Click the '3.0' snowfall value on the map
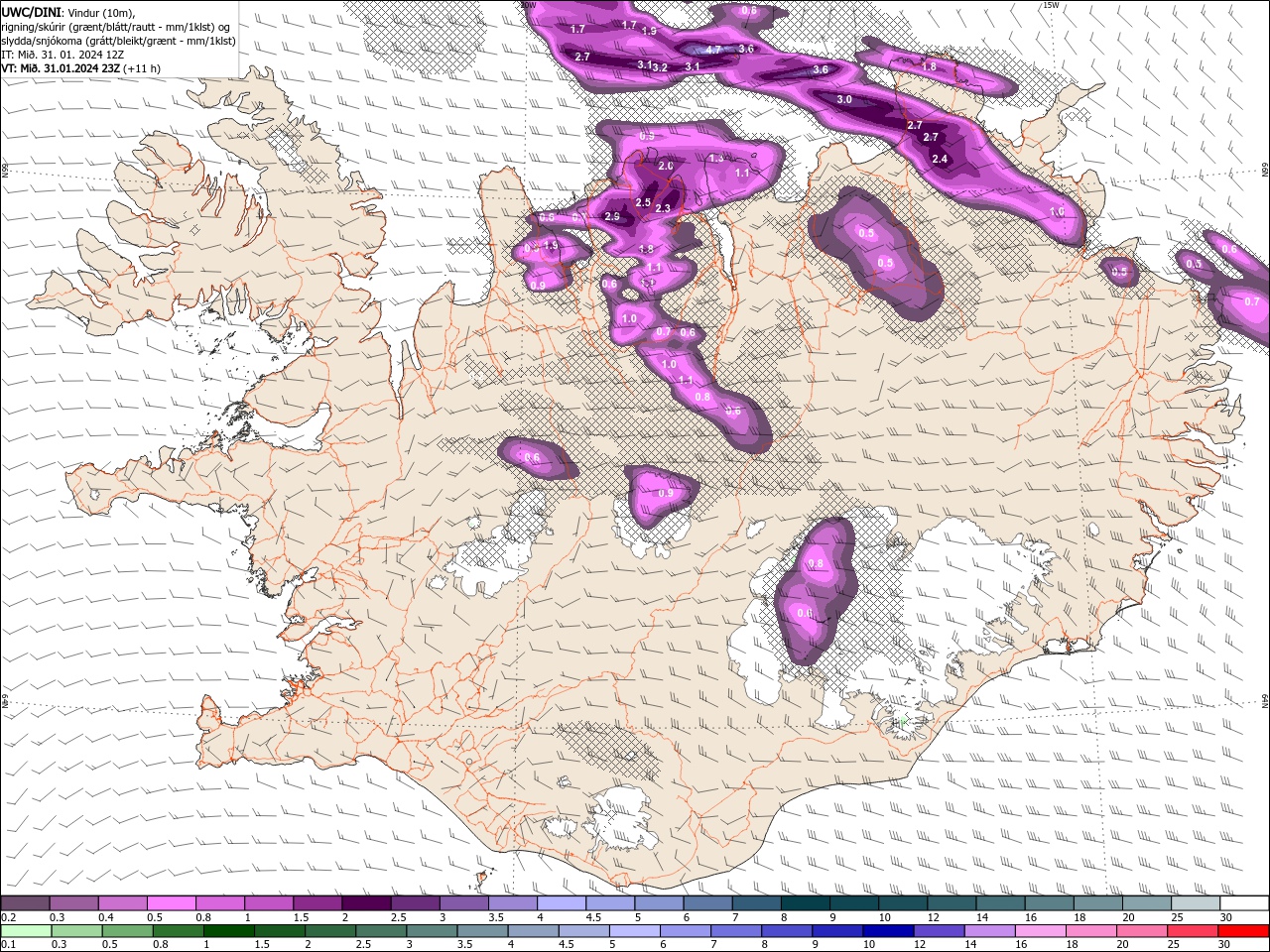The width and height of the screenshot is (1270, 952). (x=844, y=99)
